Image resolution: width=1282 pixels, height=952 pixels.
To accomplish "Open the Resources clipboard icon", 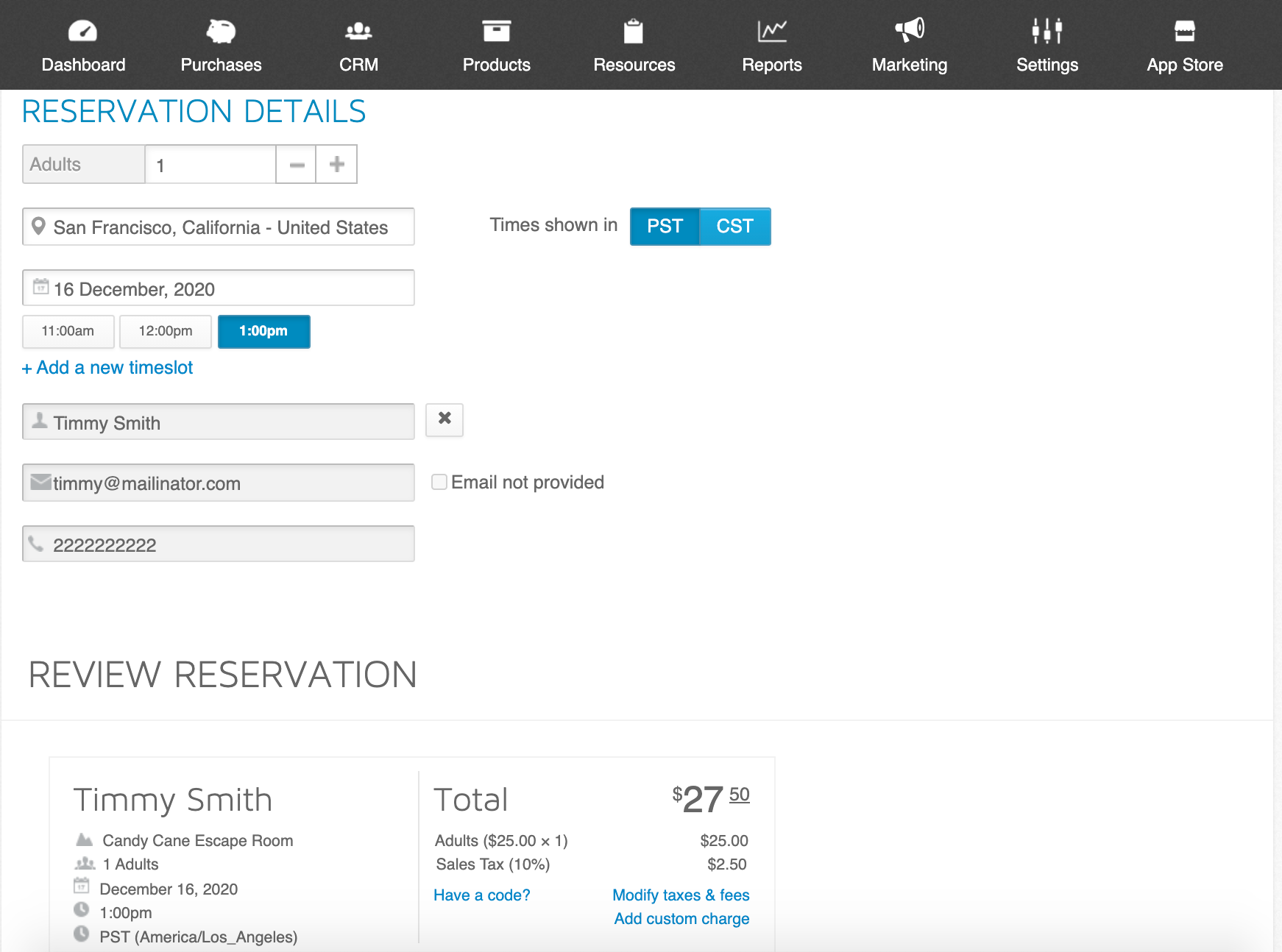I will (x=634, y=31).
